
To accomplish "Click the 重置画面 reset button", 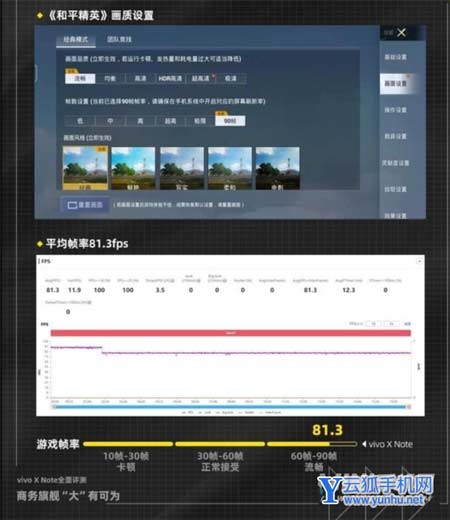I will click(85, 205).
